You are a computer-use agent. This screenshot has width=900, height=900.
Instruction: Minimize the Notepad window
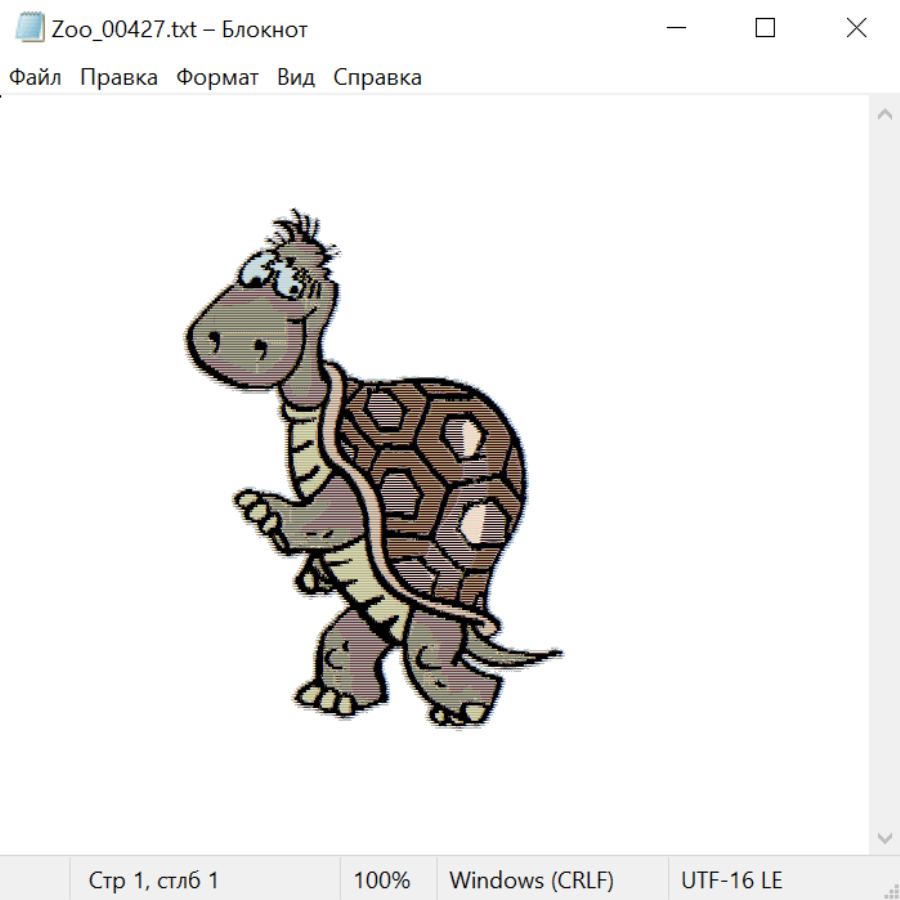tap(675, 29)
